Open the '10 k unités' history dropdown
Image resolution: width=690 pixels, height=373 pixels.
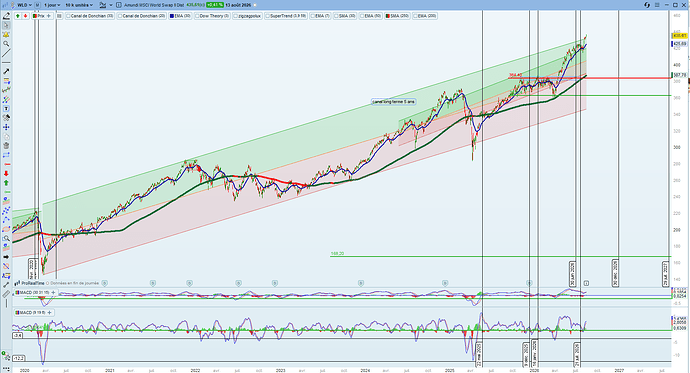tap(79, 5)
